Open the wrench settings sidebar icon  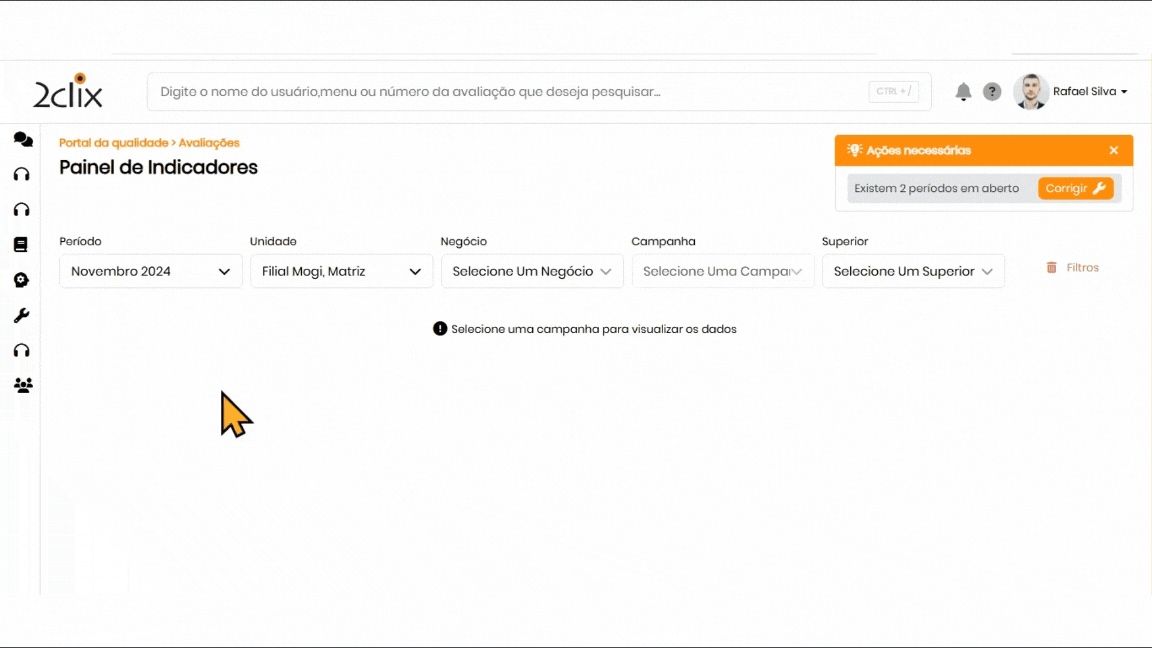(21, 315)
